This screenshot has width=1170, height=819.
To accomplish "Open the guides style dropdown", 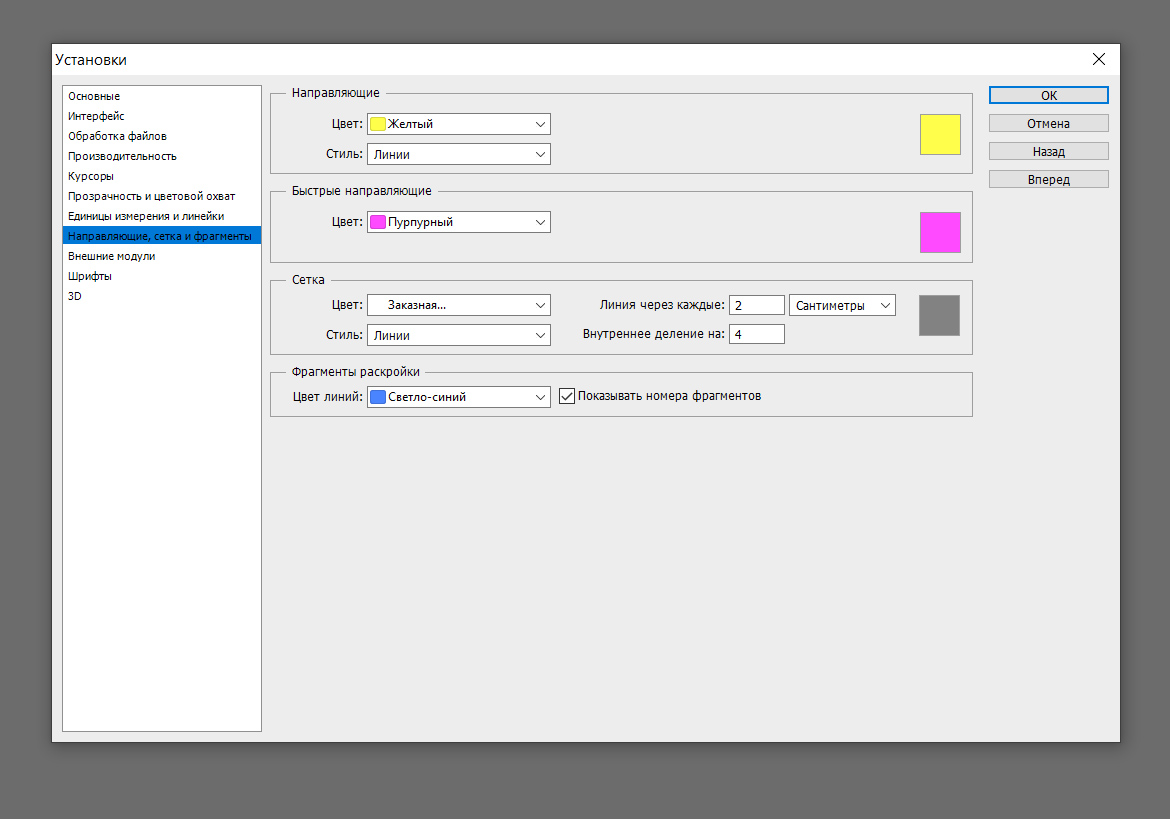I will [459, 154].
